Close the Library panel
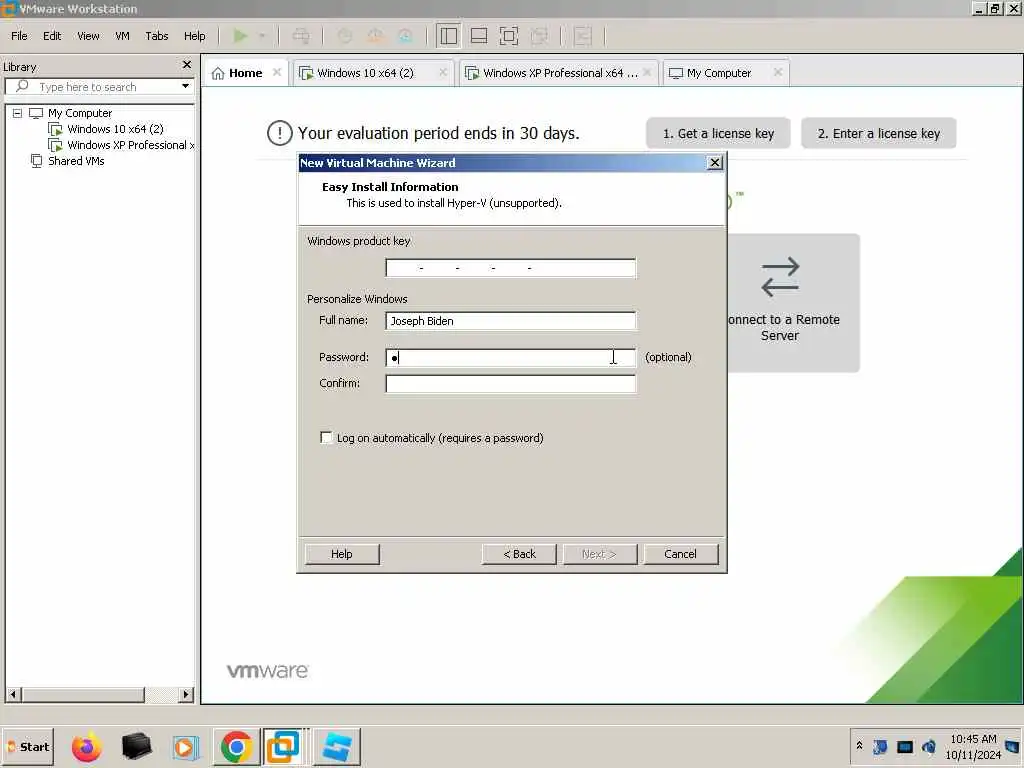Image resolution: width=1024 pixels, height=768 pixels. click(187, 65)
